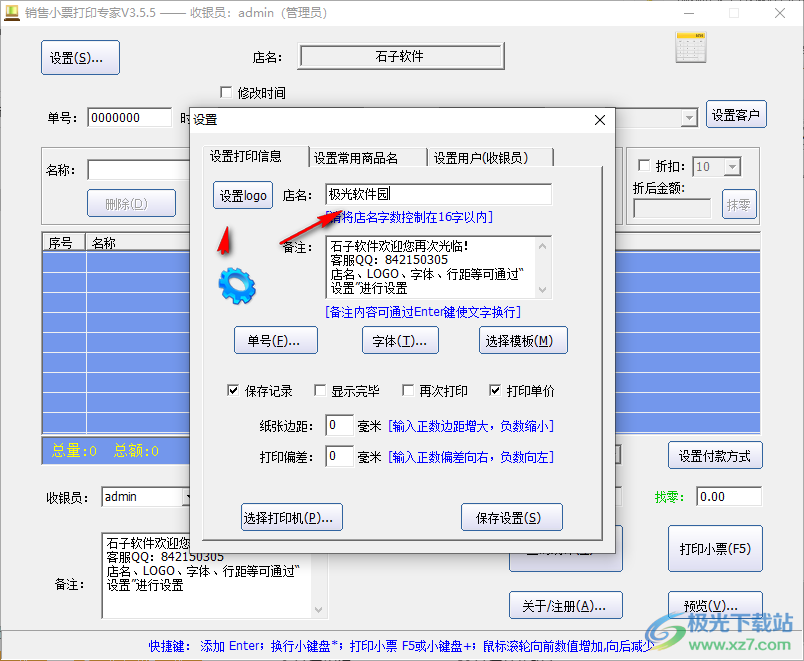The height and width of the screenshot is (661, 804).
Task: Click 预览(V)... button
Action: (x=715, y=606)
